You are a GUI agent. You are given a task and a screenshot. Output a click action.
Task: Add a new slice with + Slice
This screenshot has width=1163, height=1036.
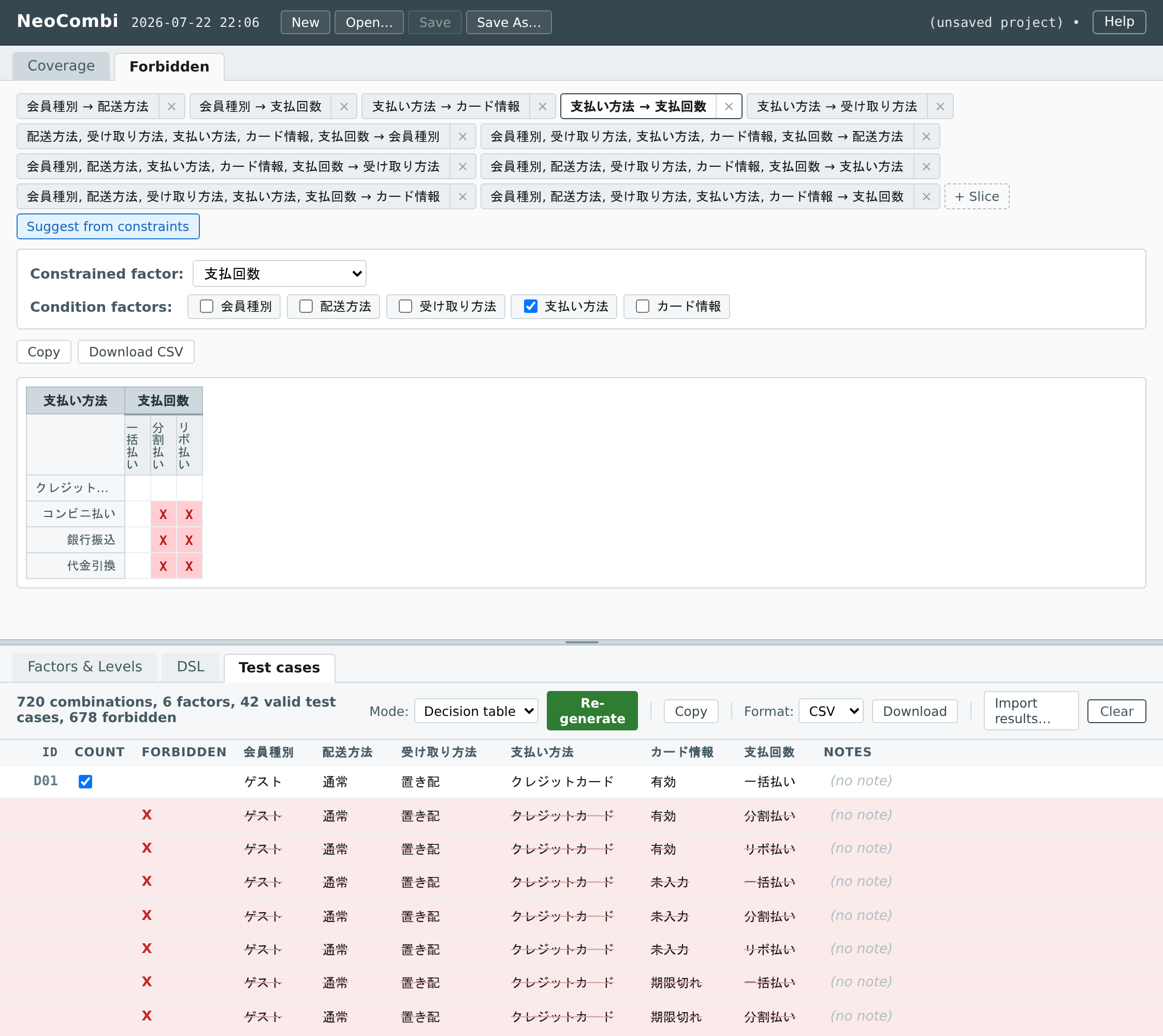point(977,197)
